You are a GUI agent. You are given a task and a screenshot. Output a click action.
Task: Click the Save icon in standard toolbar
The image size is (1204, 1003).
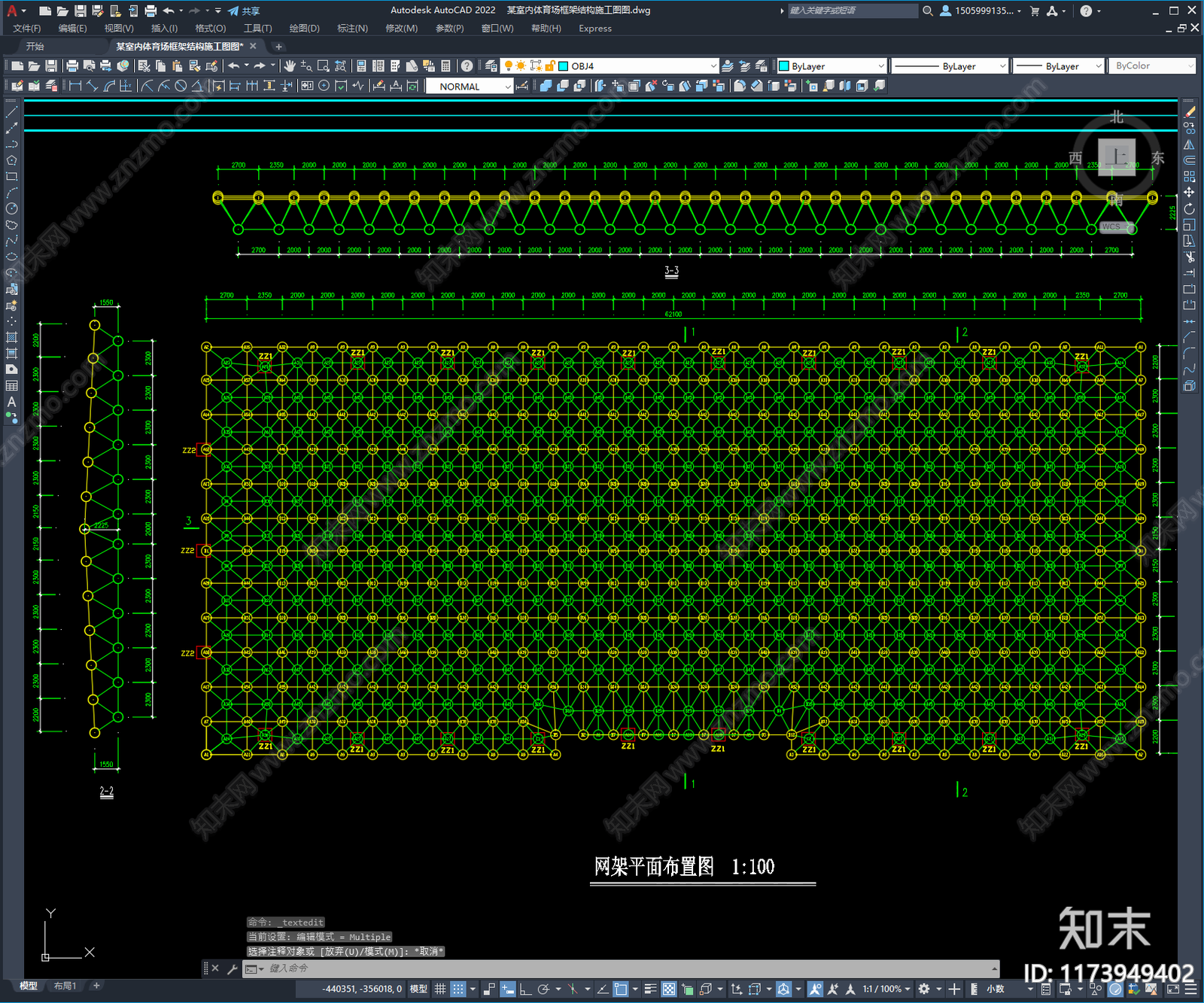tap(51, 66)
